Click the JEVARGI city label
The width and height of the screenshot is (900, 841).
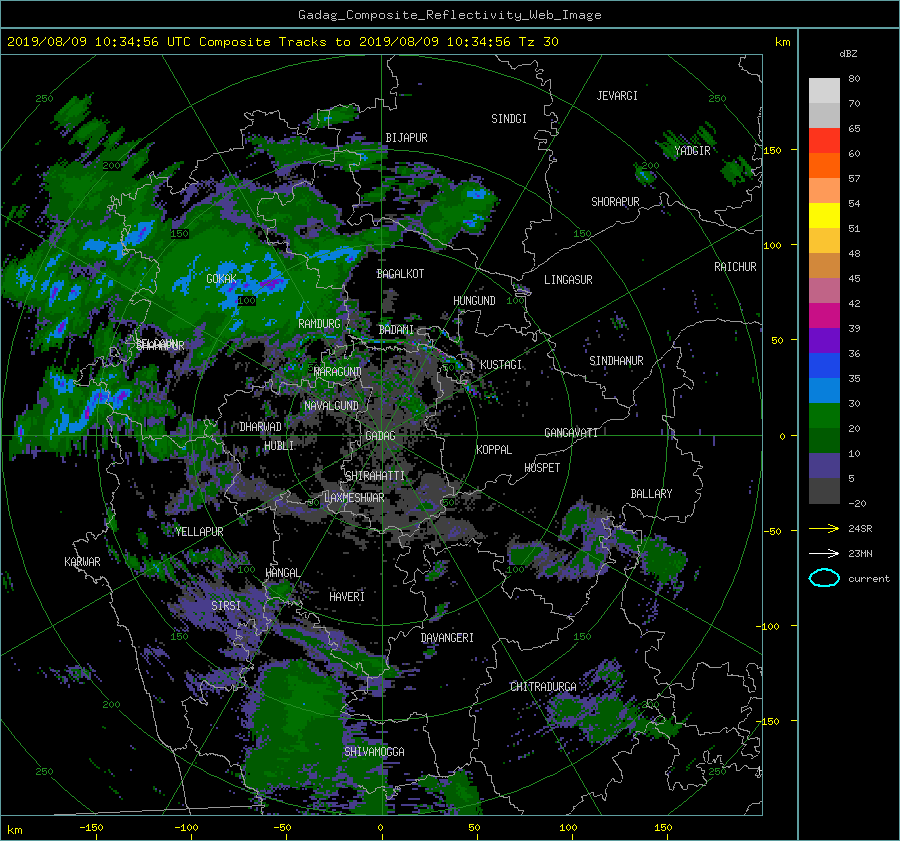click(x=617, y=96)
